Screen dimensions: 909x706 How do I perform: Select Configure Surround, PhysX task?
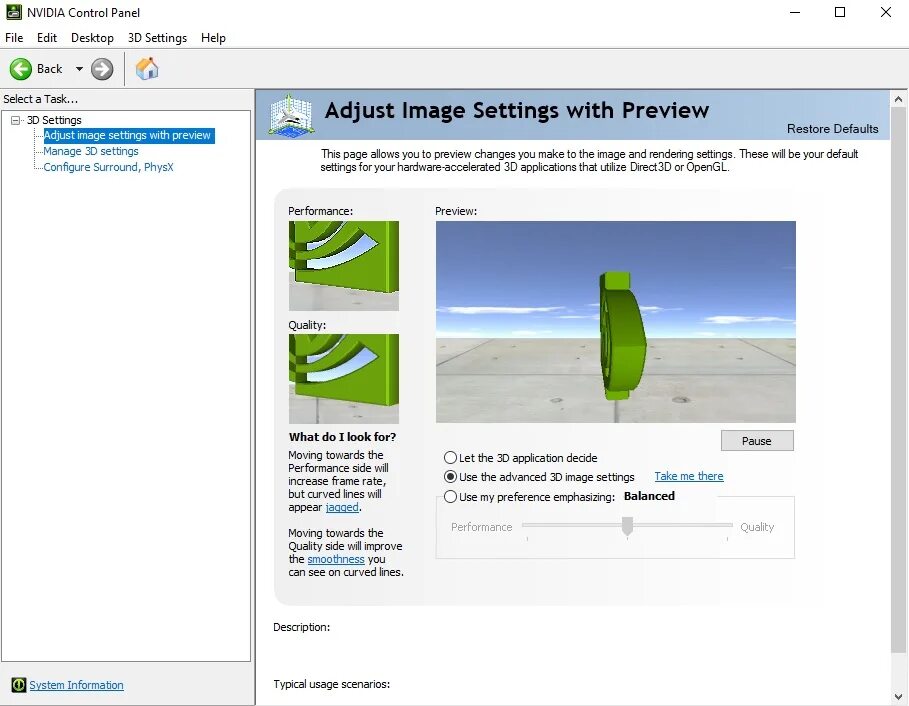pos(108,167)
